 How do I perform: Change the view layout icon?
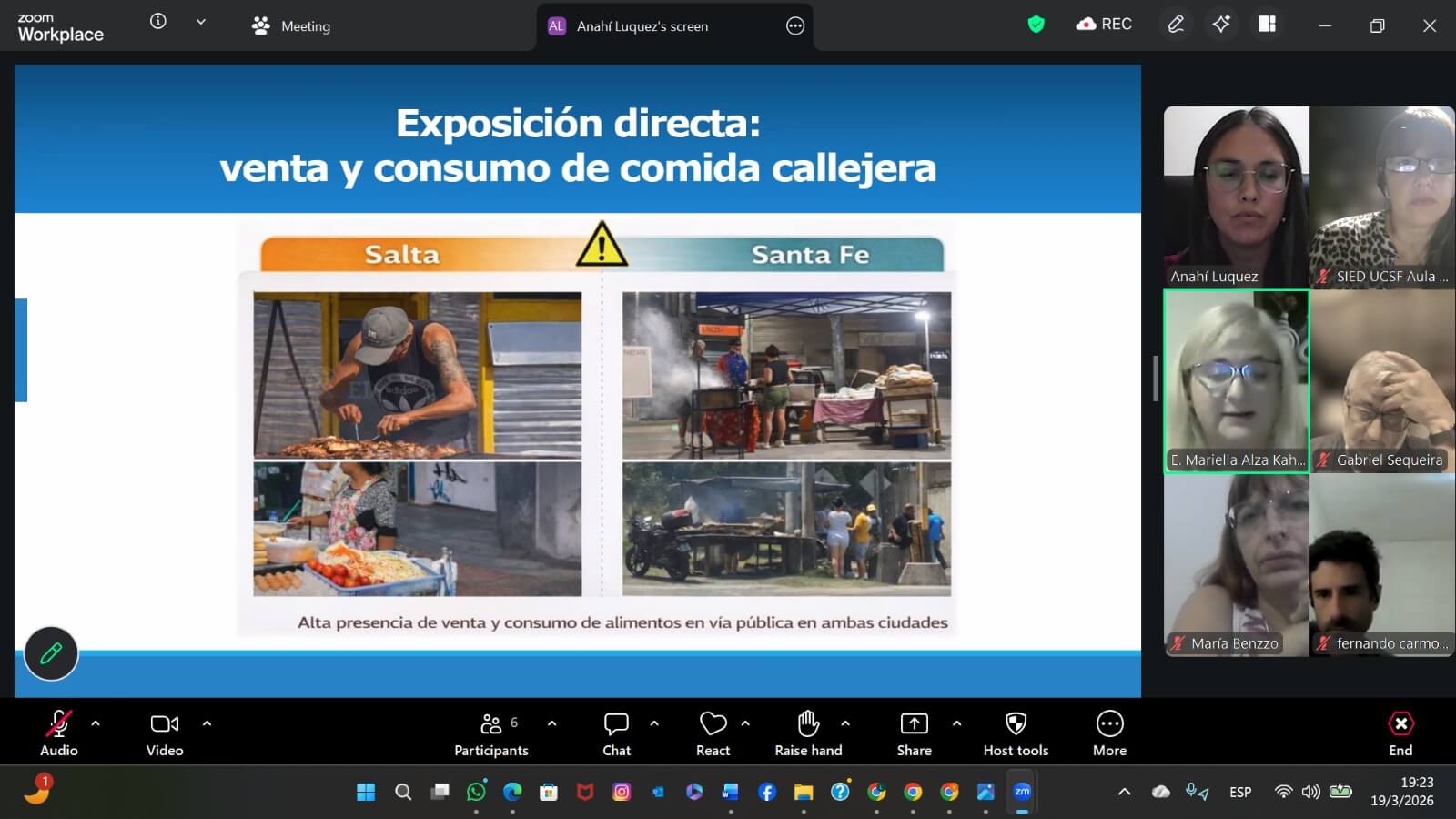point(1267,25)
